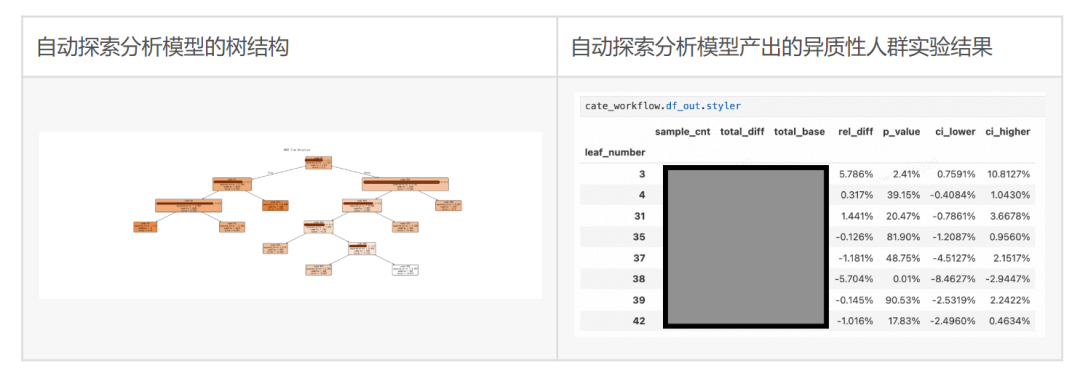Click ci_higher value 0.4634%

tap(1011, 321)
